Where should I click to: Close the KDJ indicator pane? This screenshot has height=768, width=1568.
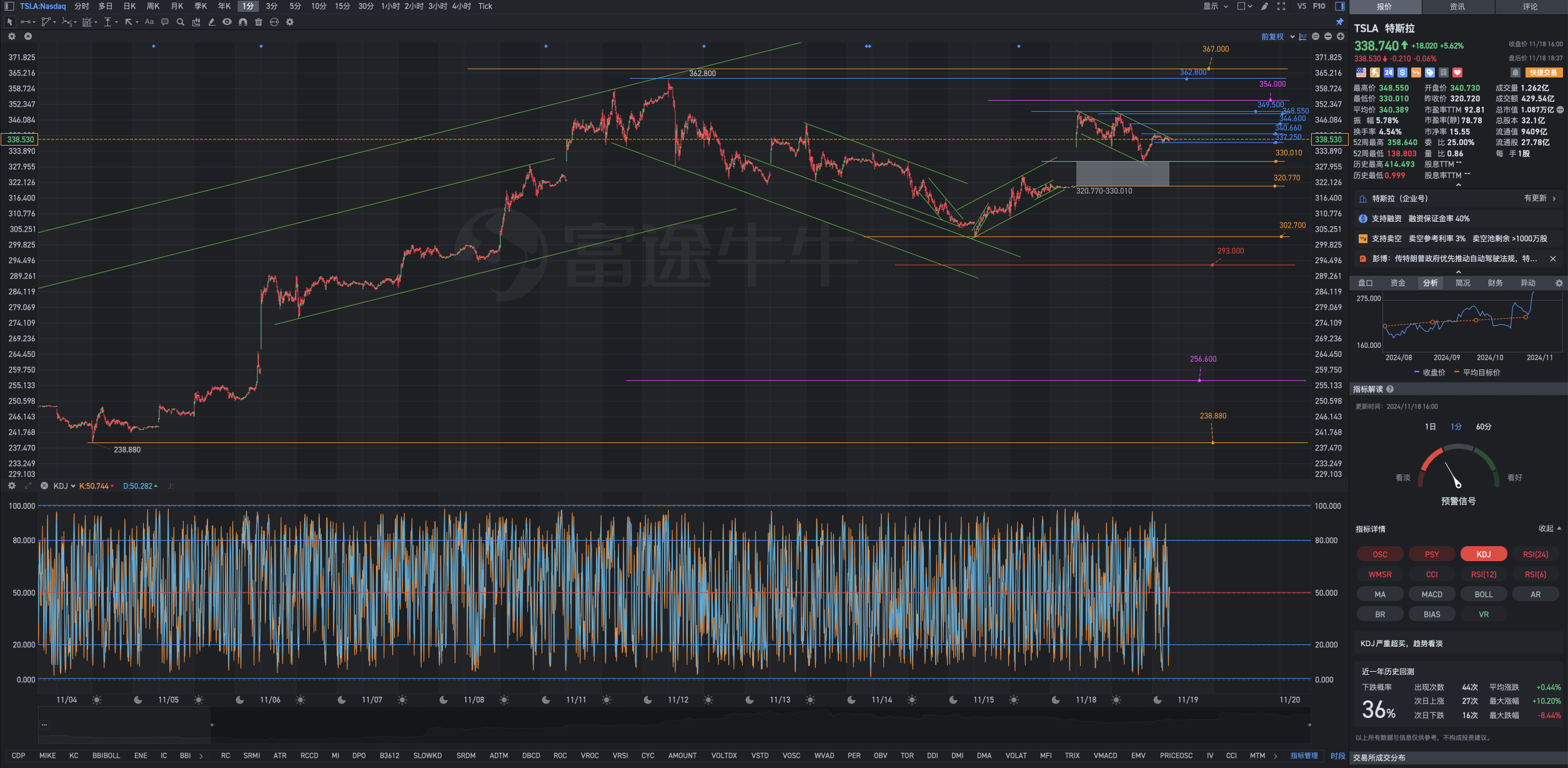(44, 486)
